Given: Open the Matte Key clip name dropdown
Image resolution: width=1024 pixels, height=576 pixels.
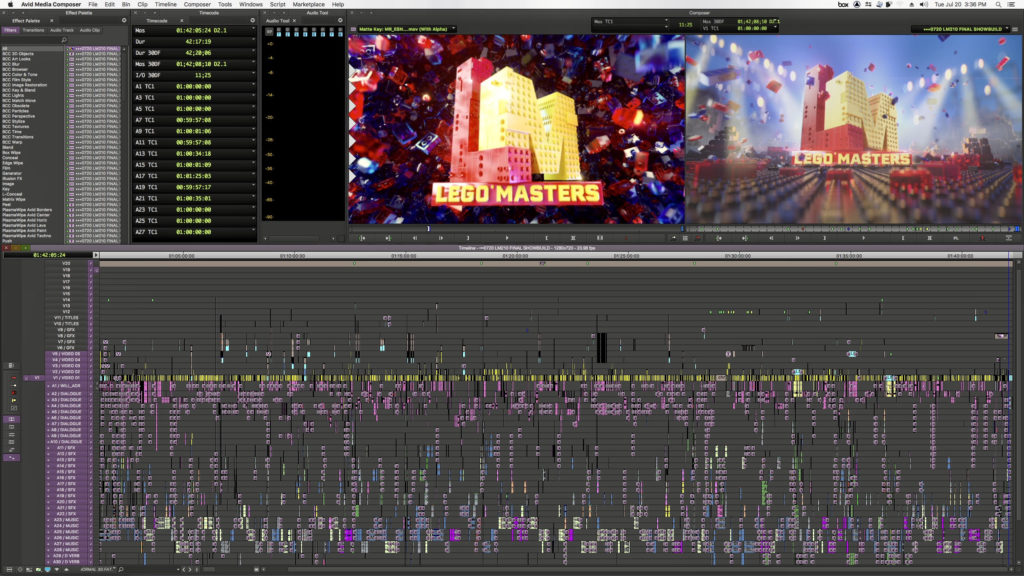Looking at the screenshot, I should 453,29.
